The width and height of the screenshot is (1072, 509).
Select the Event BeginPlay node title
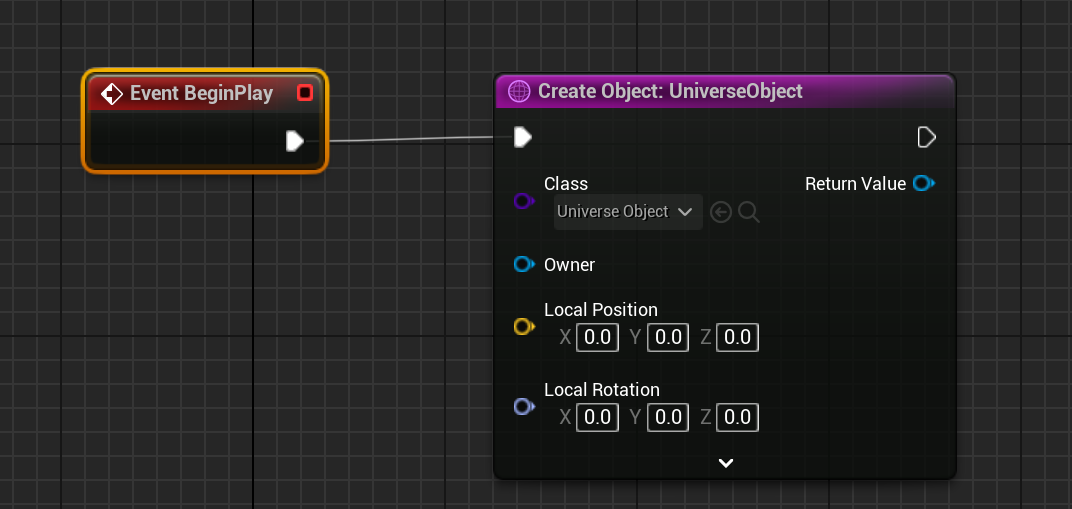coord(201,93)
